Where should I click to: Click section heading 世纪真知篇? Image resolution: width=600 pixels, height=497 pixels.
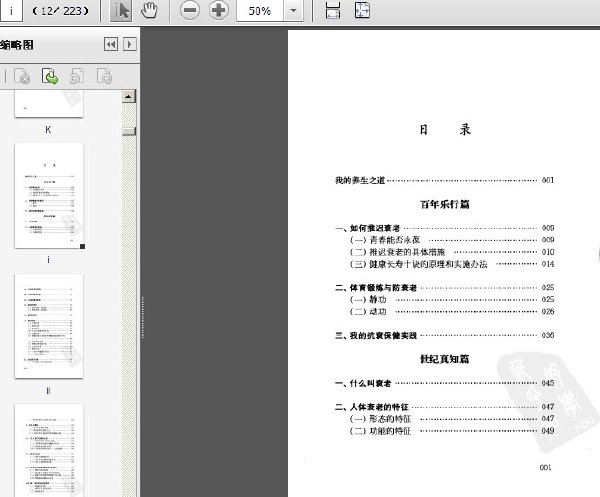pos(445,359)
